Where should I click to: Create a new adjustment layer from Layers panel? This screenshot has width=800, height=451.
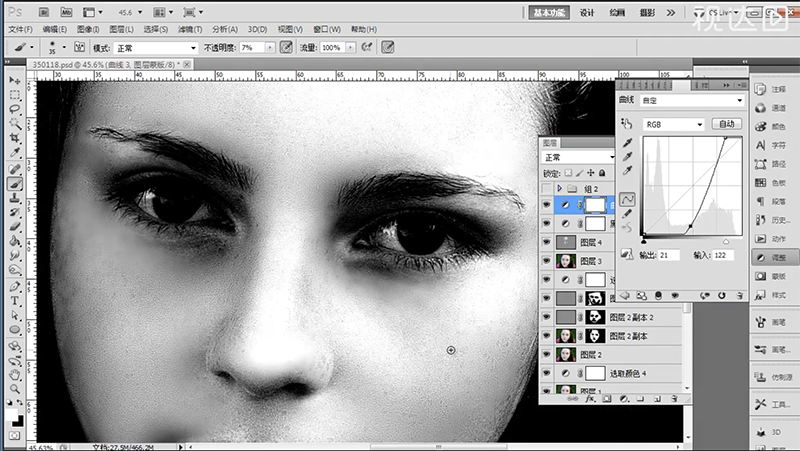624,399
